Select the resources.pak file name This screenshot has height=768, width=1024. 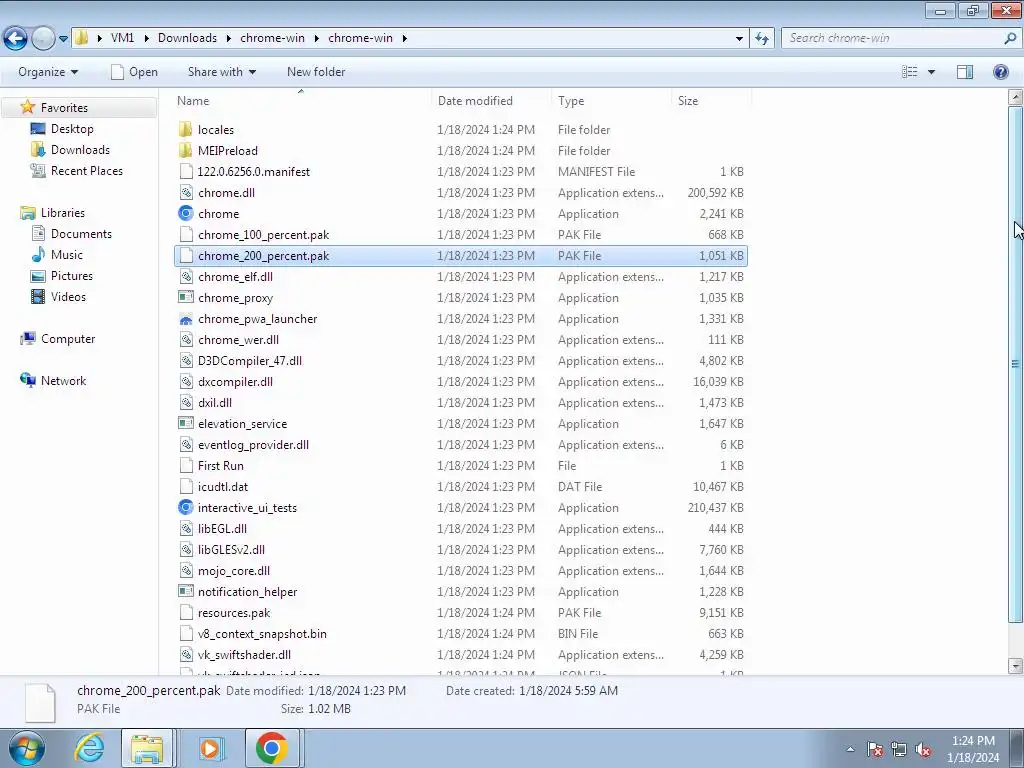click(234, 613)
